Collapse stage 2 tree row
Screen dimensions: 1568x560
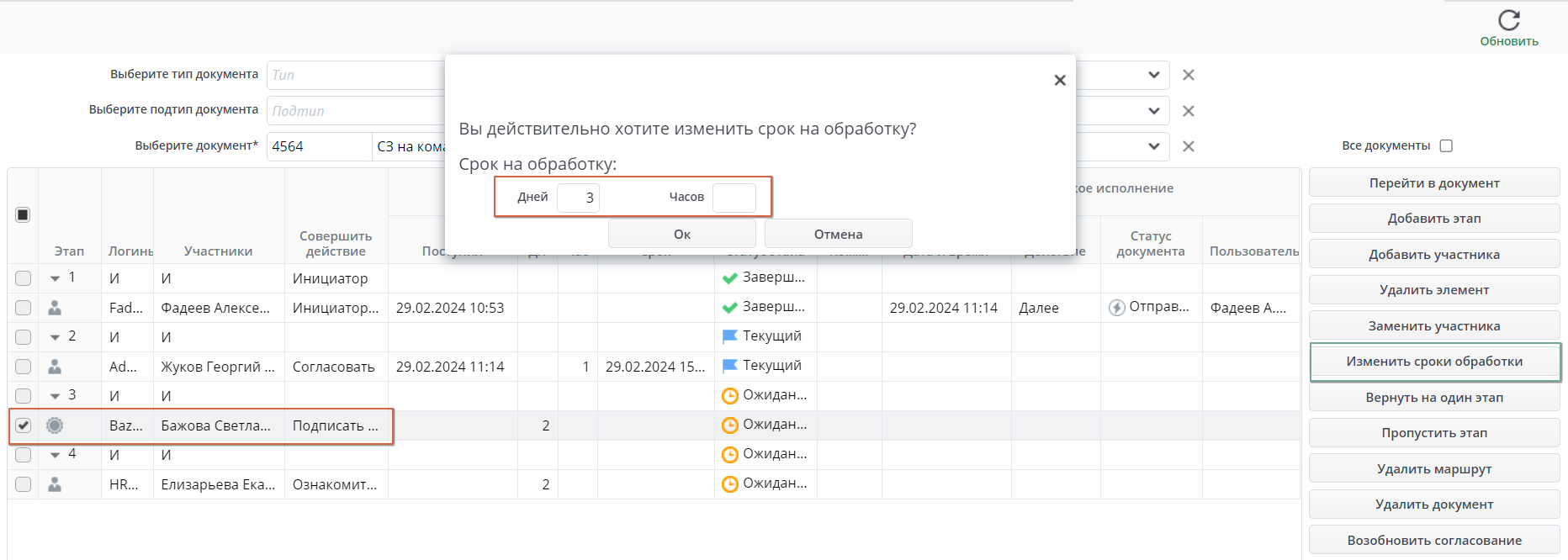coord(55,337)
